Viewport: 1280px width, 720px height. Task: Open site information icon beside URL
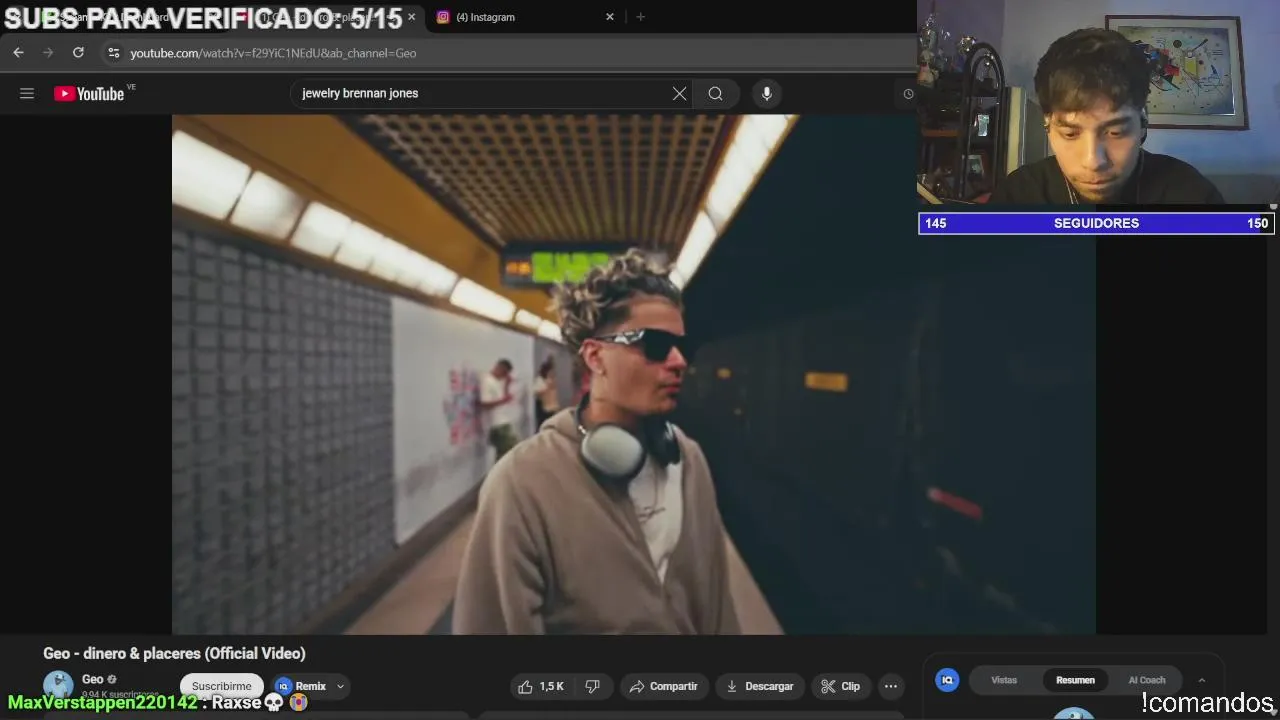pos(113,53)
